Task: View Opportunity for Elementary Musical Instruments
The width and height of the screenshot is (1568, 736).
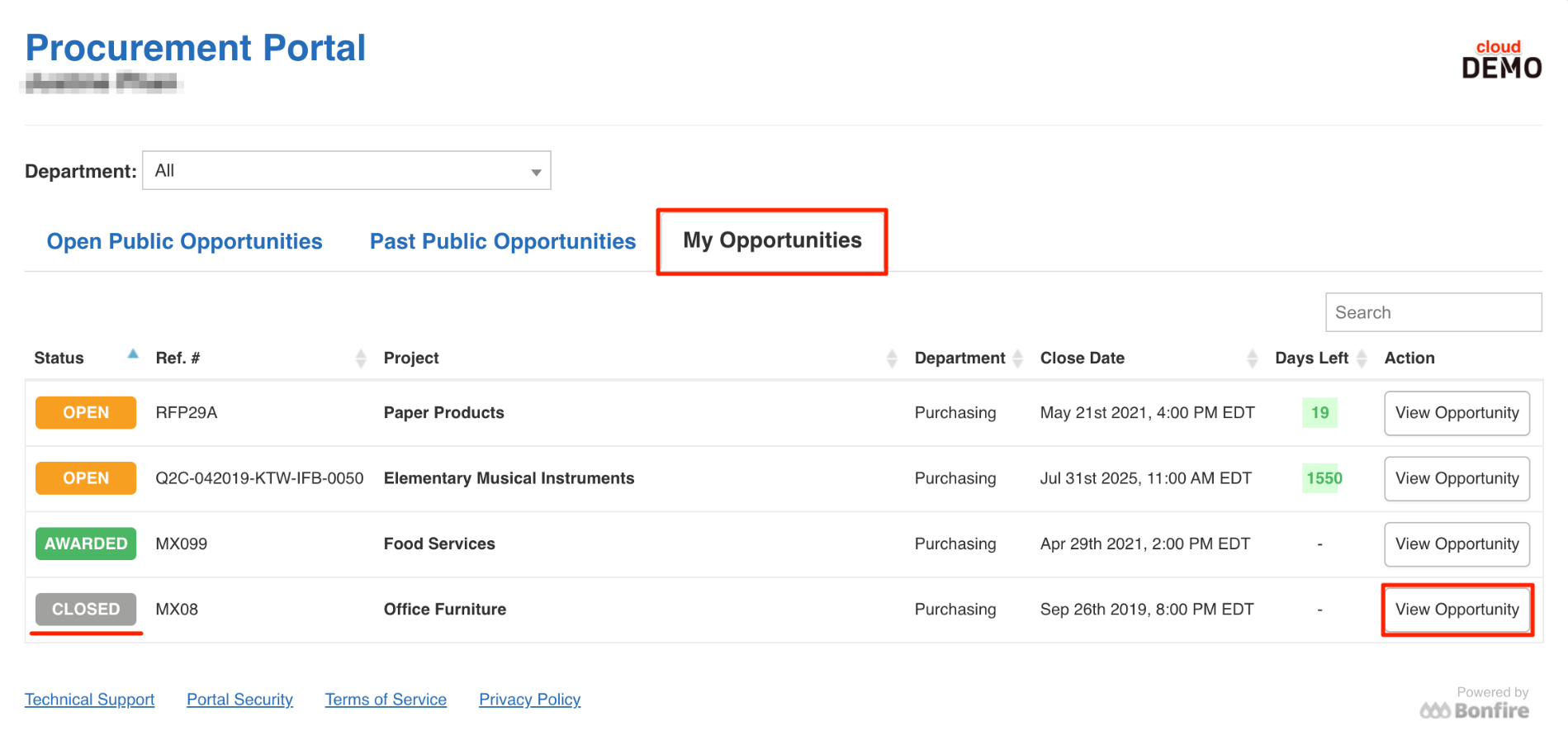Action: [1457, 478]
